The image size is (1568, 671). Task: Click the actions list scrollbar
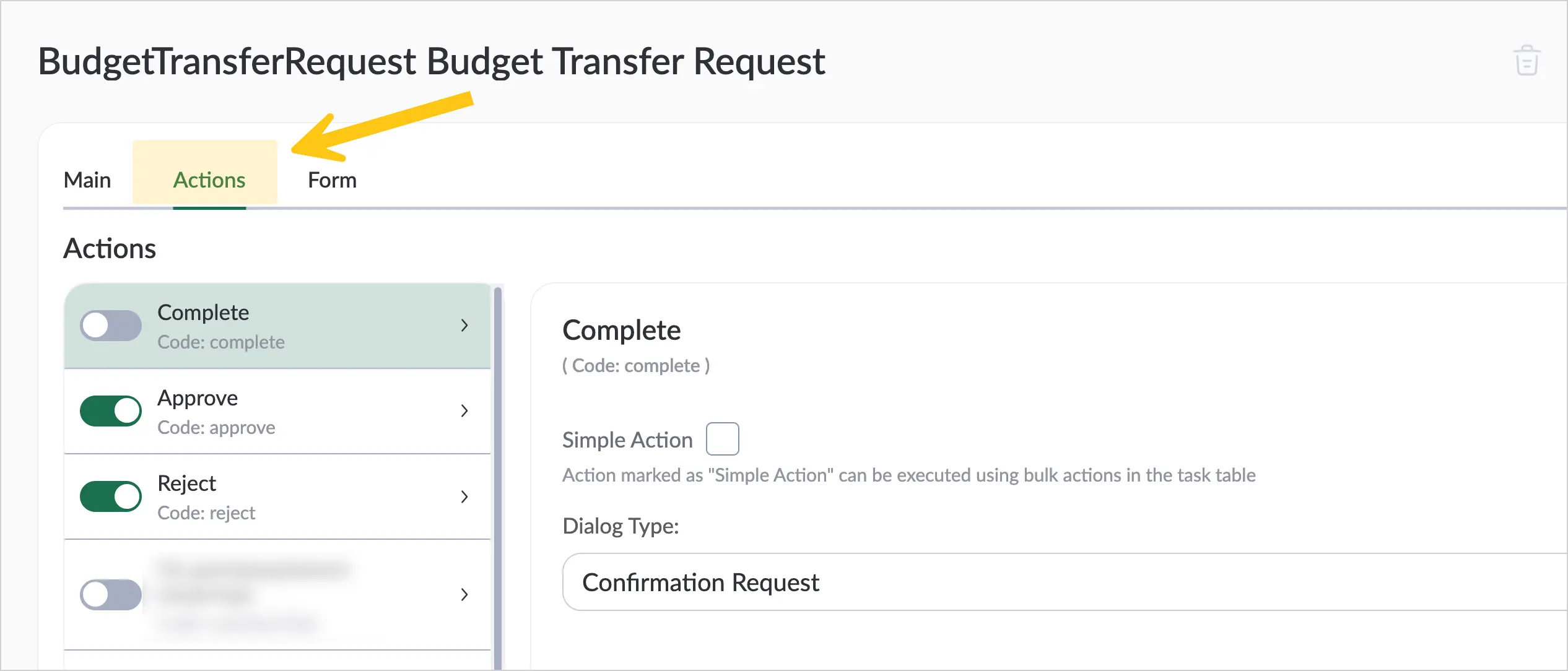(x=498, y=477)
